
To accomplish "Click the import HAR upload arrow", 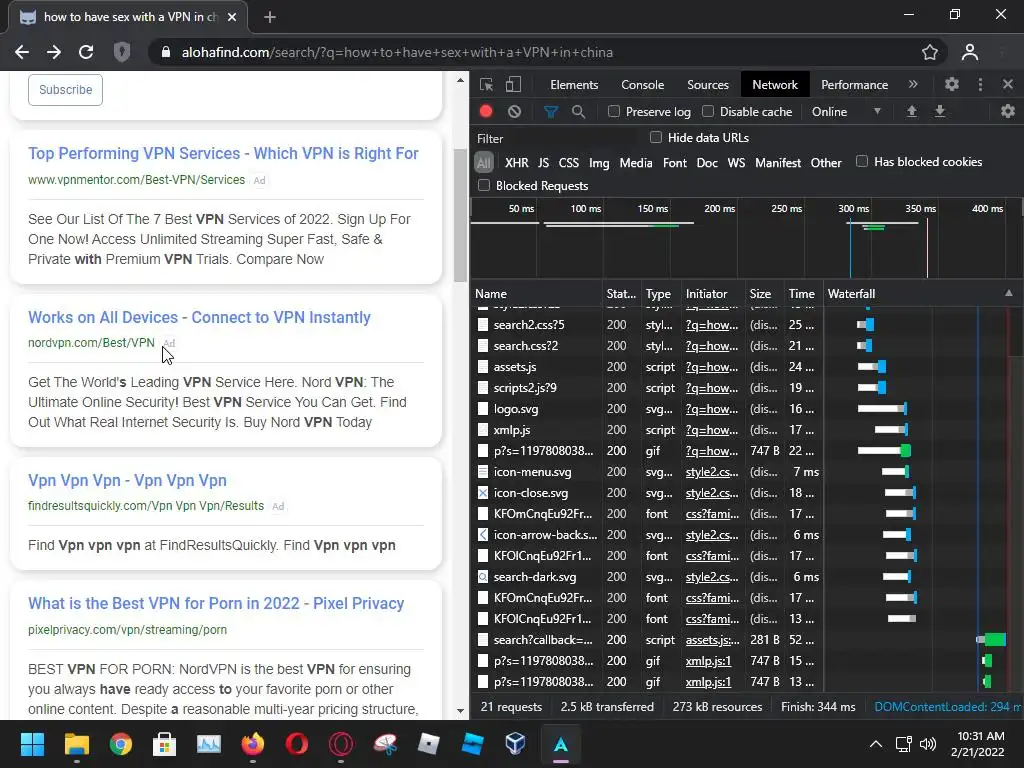I will click(x=912, y=112).
